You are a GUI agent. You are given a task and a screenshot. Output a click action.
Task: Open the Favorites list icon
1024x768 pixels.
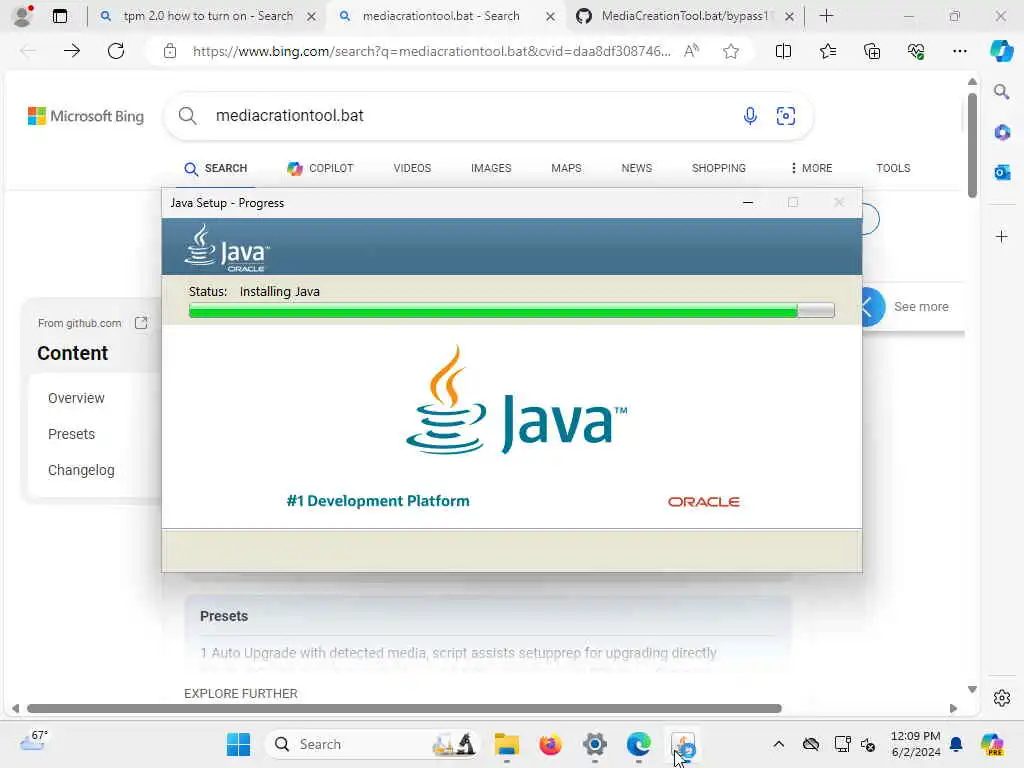827,51
